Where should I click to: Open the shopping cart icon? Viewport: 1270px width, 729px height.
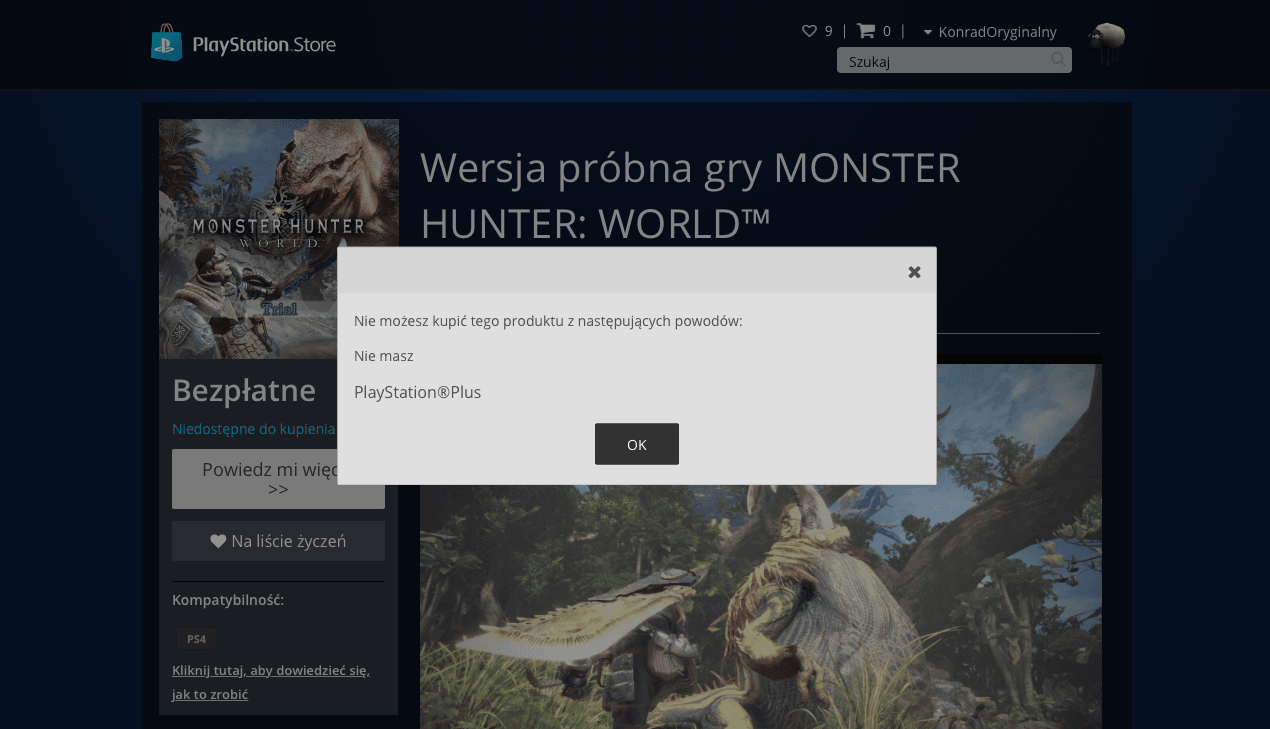point(866,31)
